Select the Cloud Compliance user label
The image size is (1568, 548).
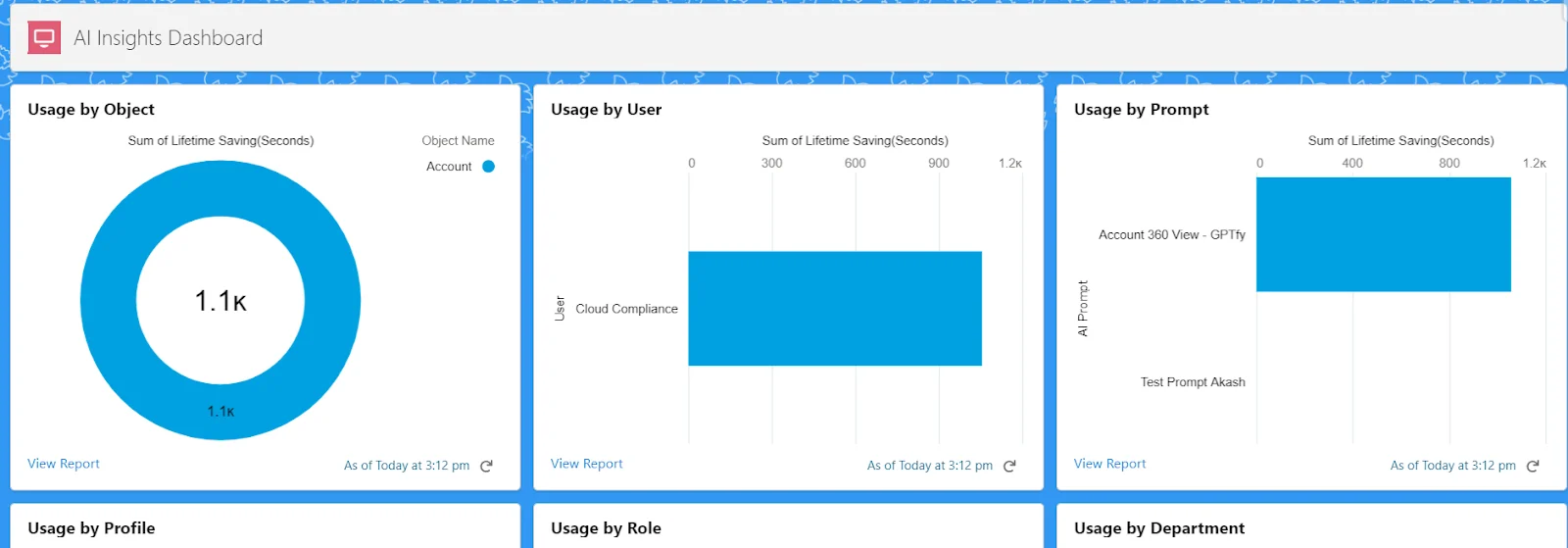coord(626,309)
